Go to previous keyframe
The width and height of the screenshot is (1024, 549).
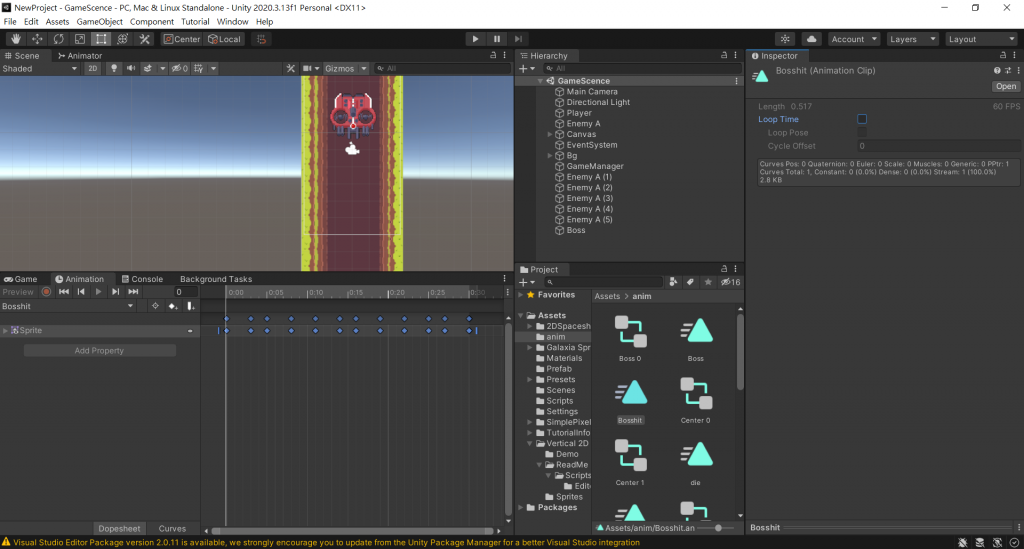(81, 292)
